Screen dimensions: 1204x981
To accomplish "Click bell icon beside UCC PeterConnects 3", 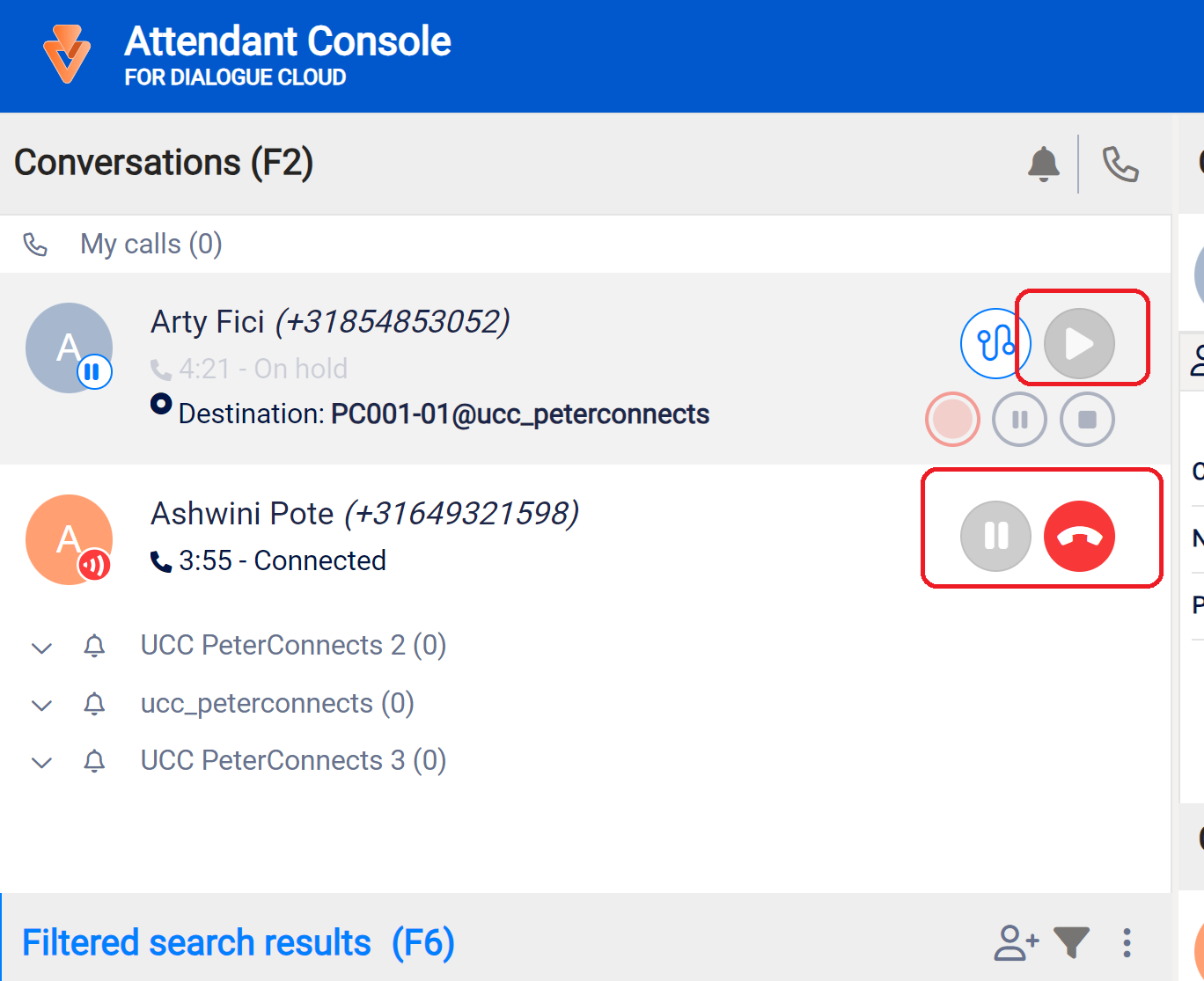I will pyautogui.click(x=94, y=761).
